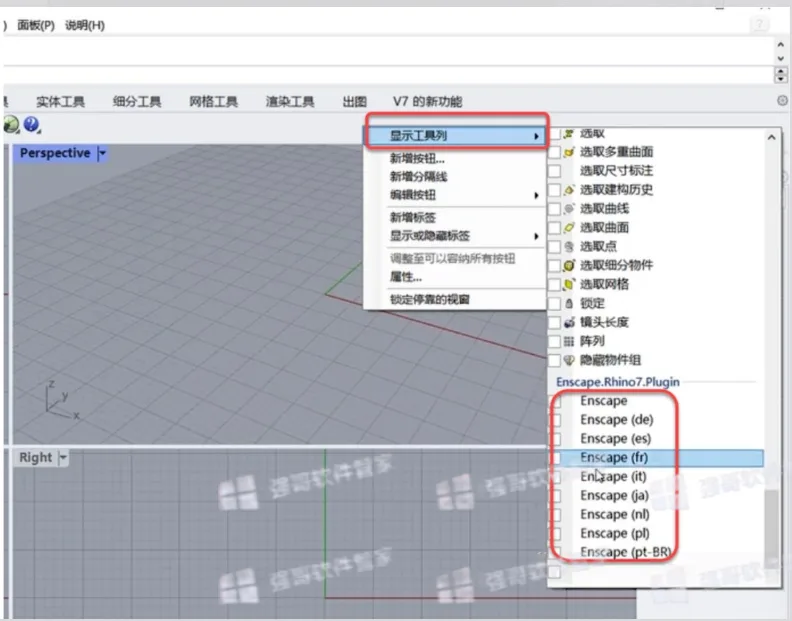Toggle the 选取曲线 checkbox
Screen dimensions: 792x621
[x=555, y=209]
